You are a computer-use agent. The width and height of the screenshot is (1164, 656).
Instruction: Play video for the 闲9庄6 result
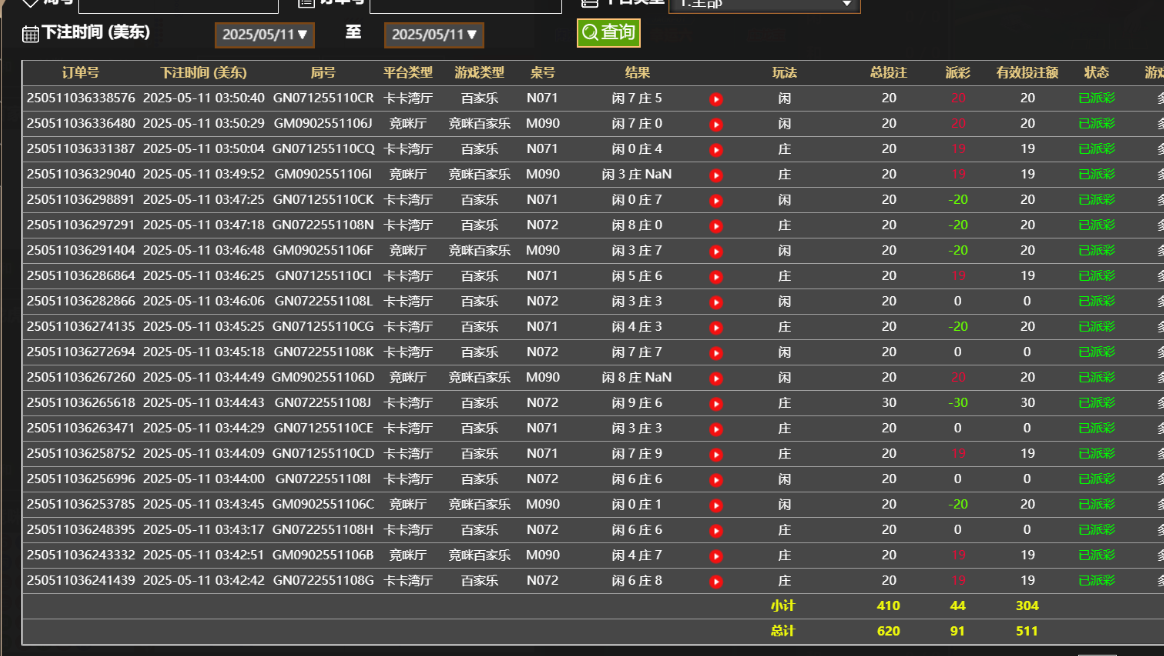click(716, 403)
